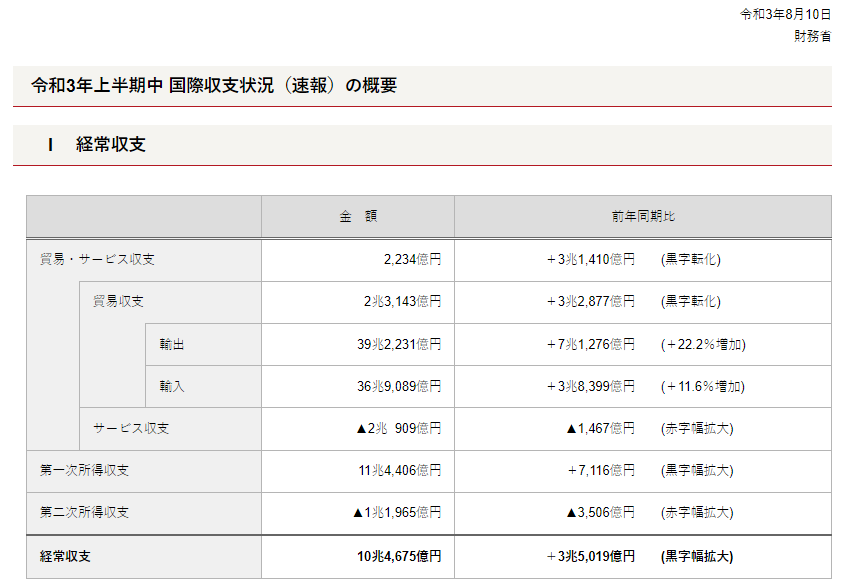This screenshot has height=588, width=849.
Task: Click the 第一次所得収支 row label
Action: click(84, 470)
